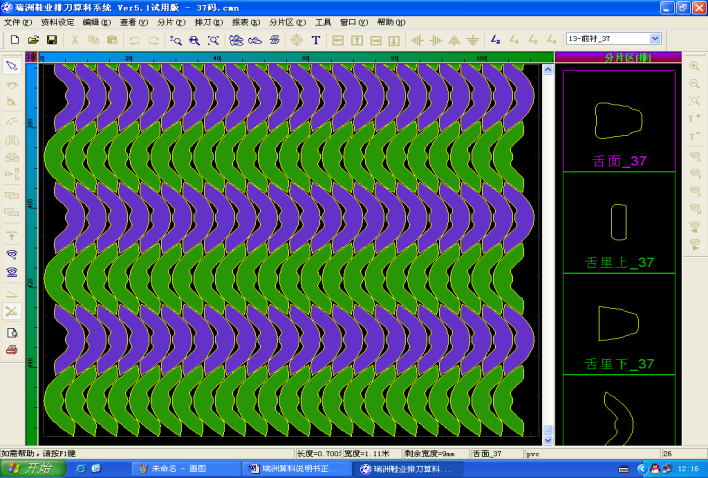Click the 分片区(排) panel header
708x478 pixels.
click(618, 57)
